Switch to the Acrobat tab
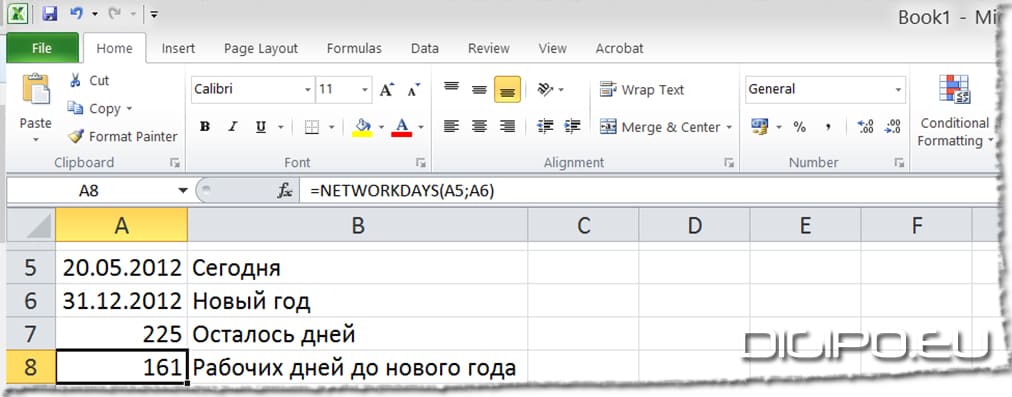 620,48
